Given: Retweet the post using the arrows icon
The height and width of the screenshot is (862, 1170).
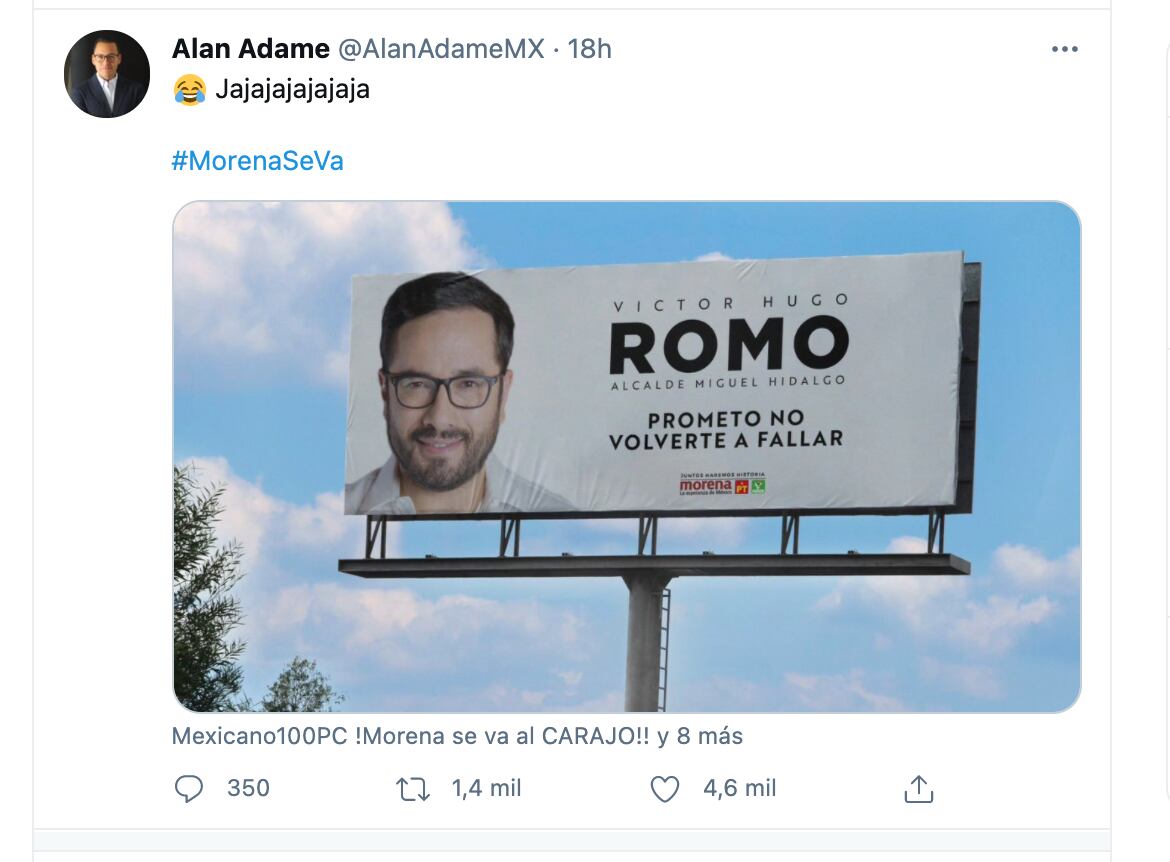Looking at the screenshot, I should (413, 789).
